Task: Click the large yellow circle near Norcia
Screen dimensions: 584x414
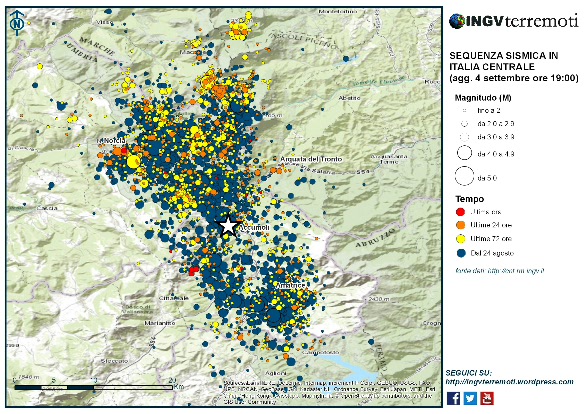Action: tap(133, 162)
